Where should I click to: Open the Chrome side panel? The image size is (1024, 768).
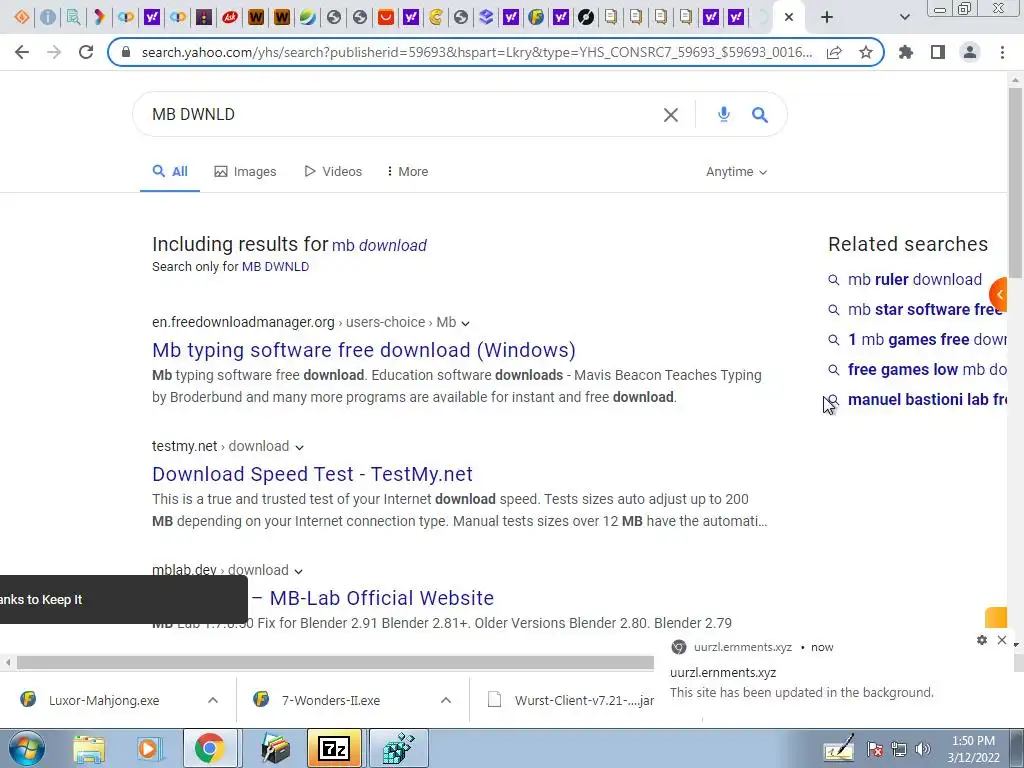pyautogui.click(x=938, y=52)
